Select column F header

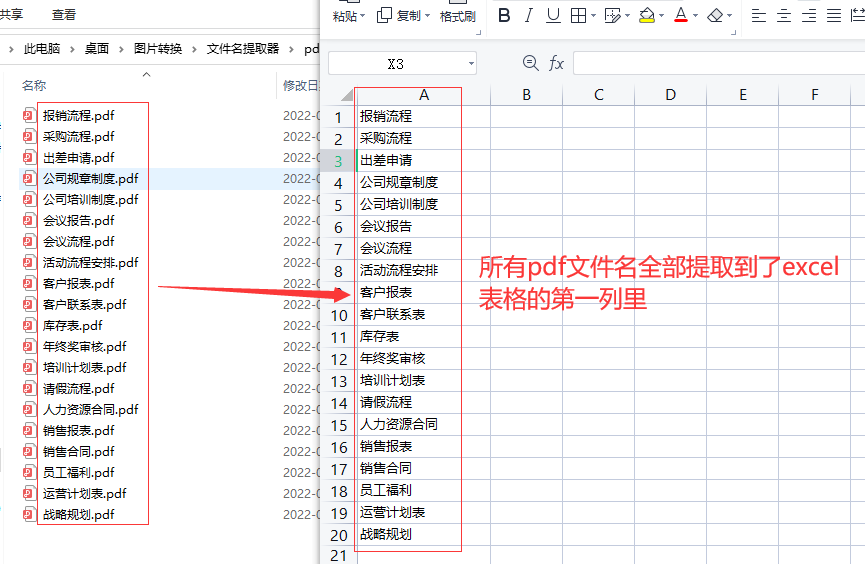tap(815, 95)
